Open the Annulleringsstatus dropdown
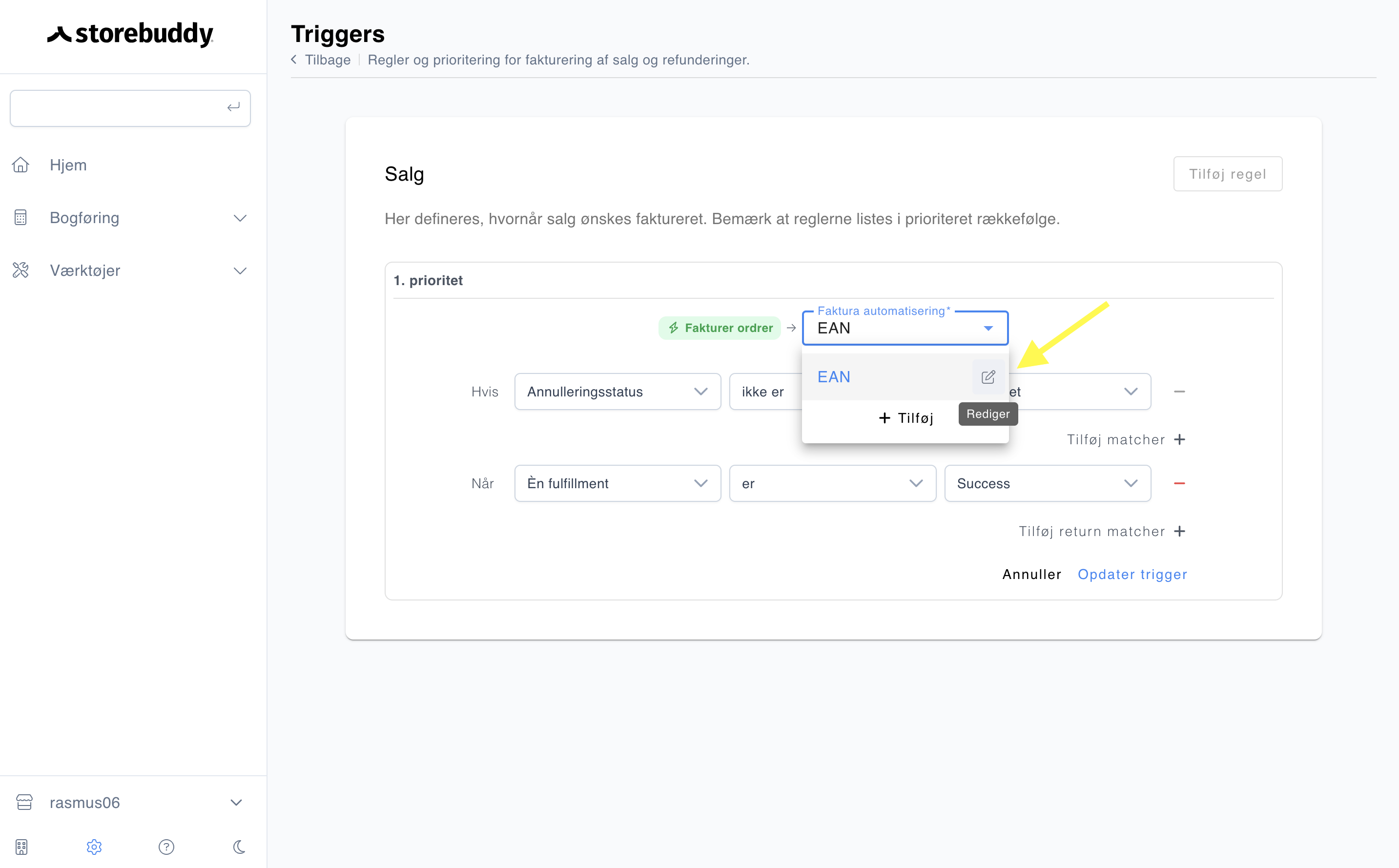Screen dimensions: 1399x868 pos(617,392)
